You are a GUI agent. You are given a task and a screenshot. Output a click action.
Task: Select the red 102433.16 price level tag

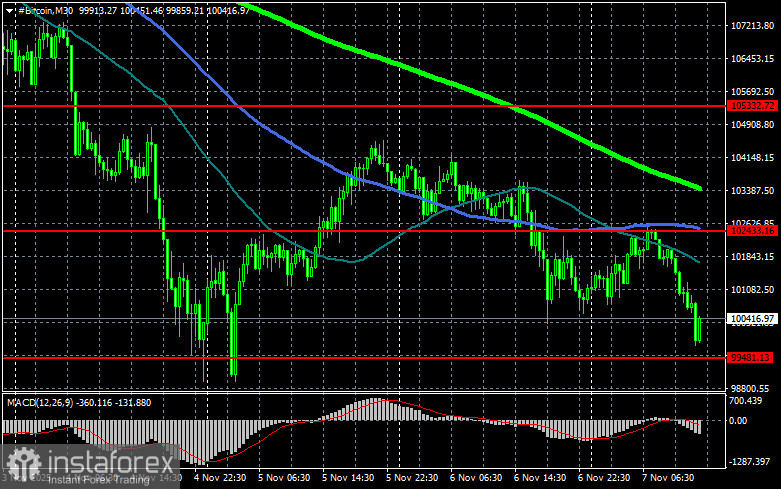pyautogui.click(x=752, y=230)
